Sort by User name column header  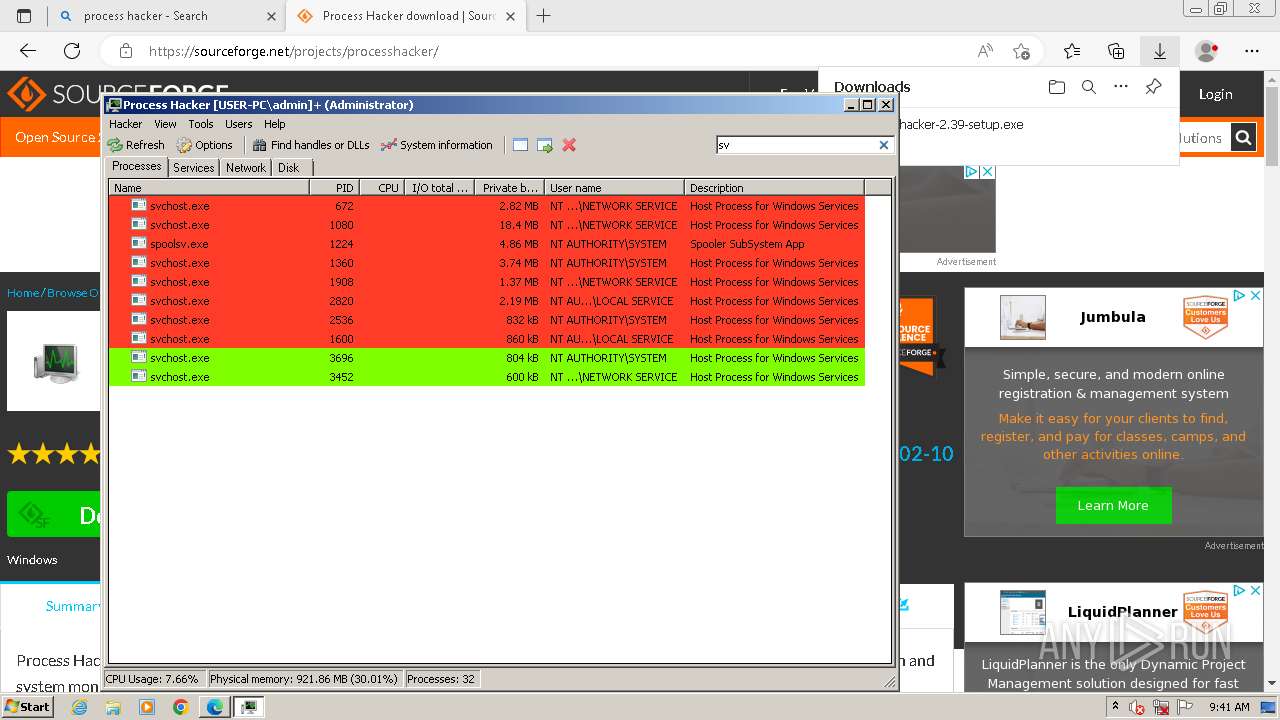(614, 187)
